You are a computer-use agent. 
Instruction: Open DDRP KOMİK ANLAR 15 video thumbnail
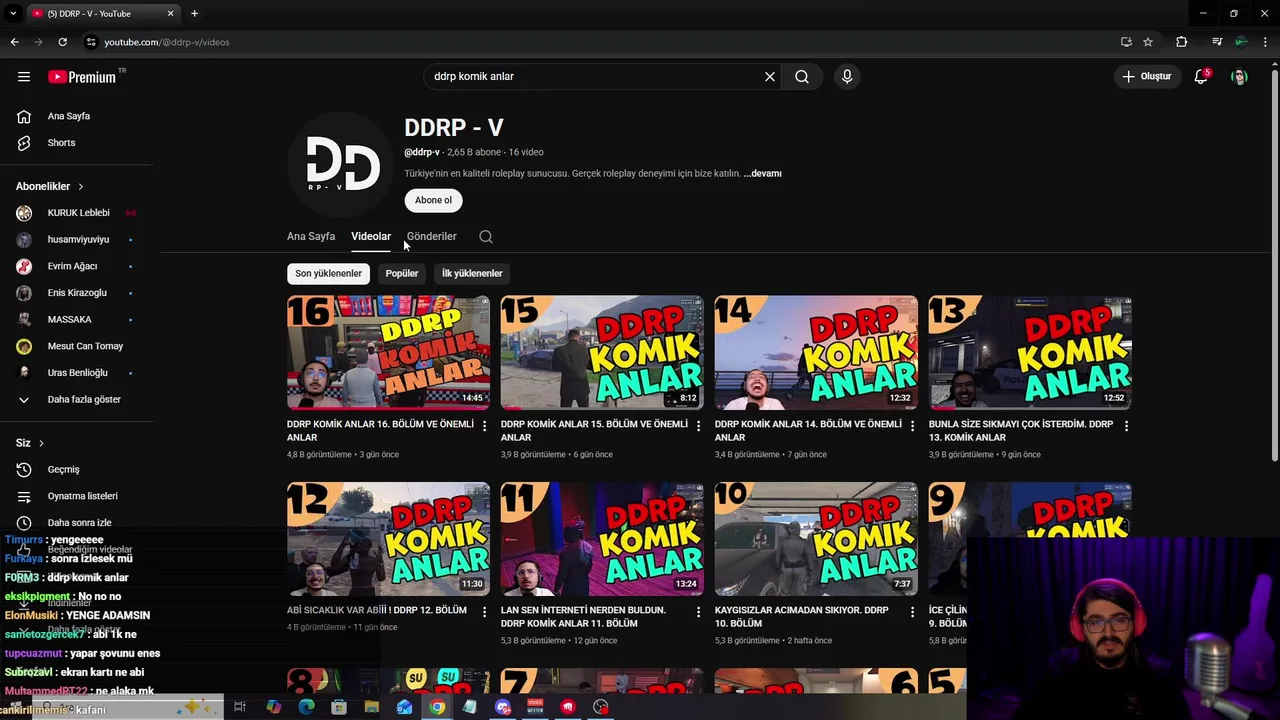(602, 352)
